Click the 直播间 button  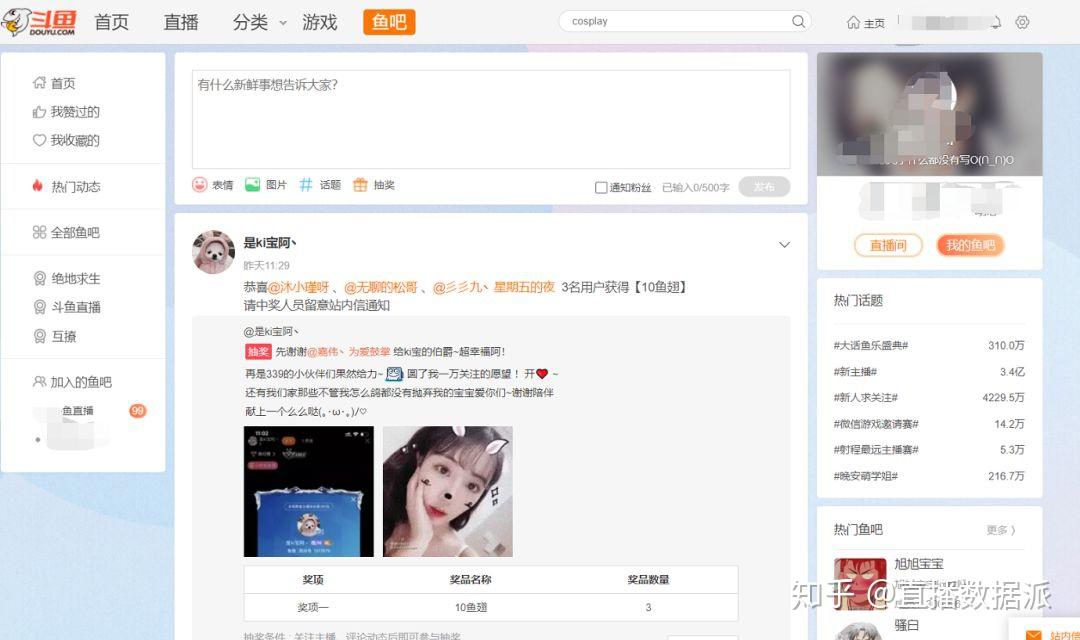(888, 245)
